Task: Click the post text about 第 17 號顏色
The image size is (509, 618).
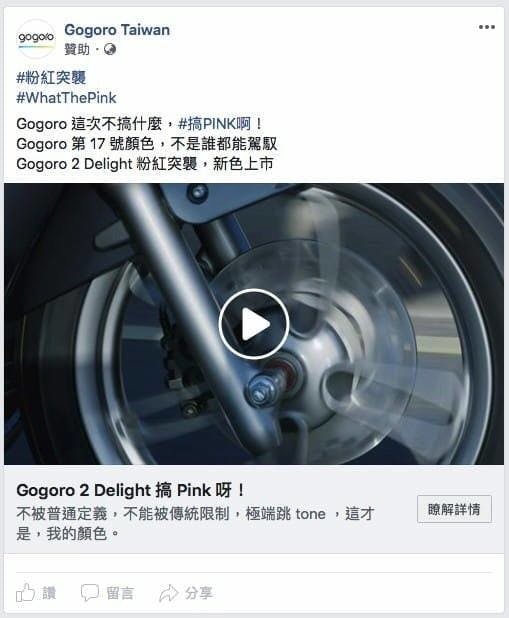Action: point(147,144)
